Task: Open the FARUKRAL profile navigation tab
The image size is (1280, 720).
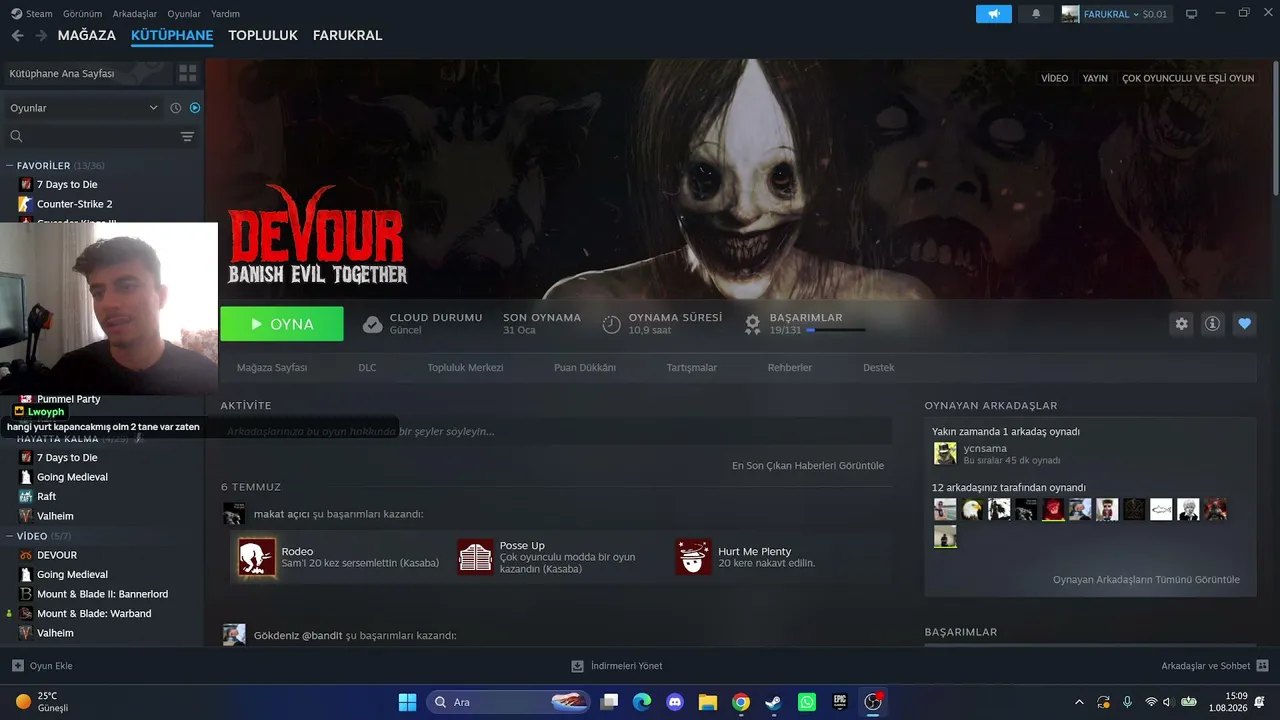Action: (348, 35)
